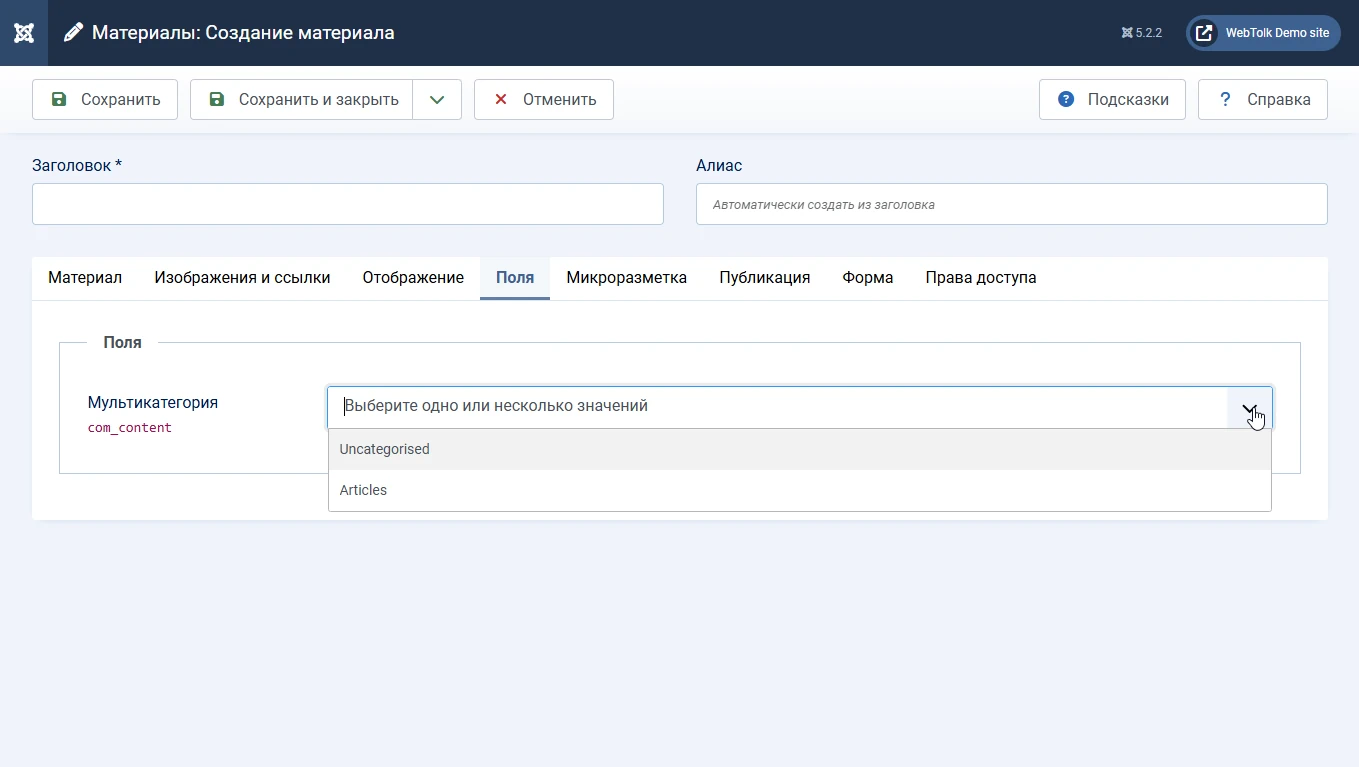Switch to the Материал tab

85,278
